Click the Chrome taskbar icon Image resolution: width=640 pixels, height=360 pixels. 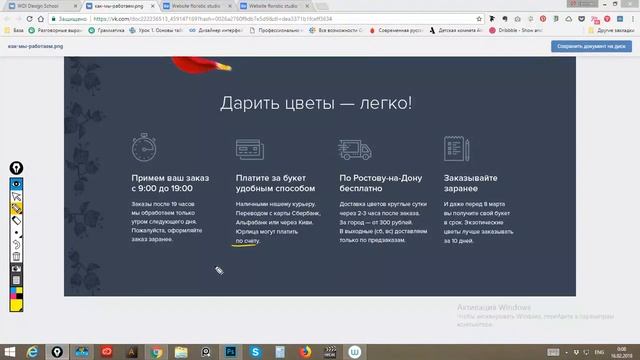pyautogui.click(x=156, y=352)
